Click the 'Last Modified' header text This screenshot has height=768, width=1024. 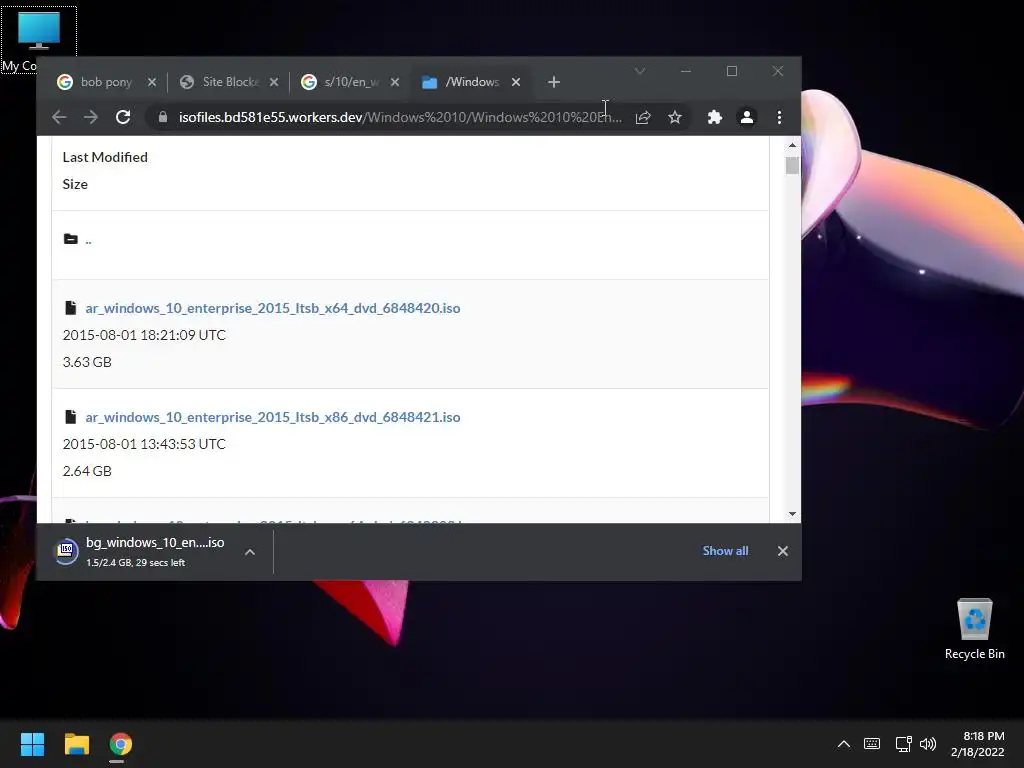(x=105, y=157)
